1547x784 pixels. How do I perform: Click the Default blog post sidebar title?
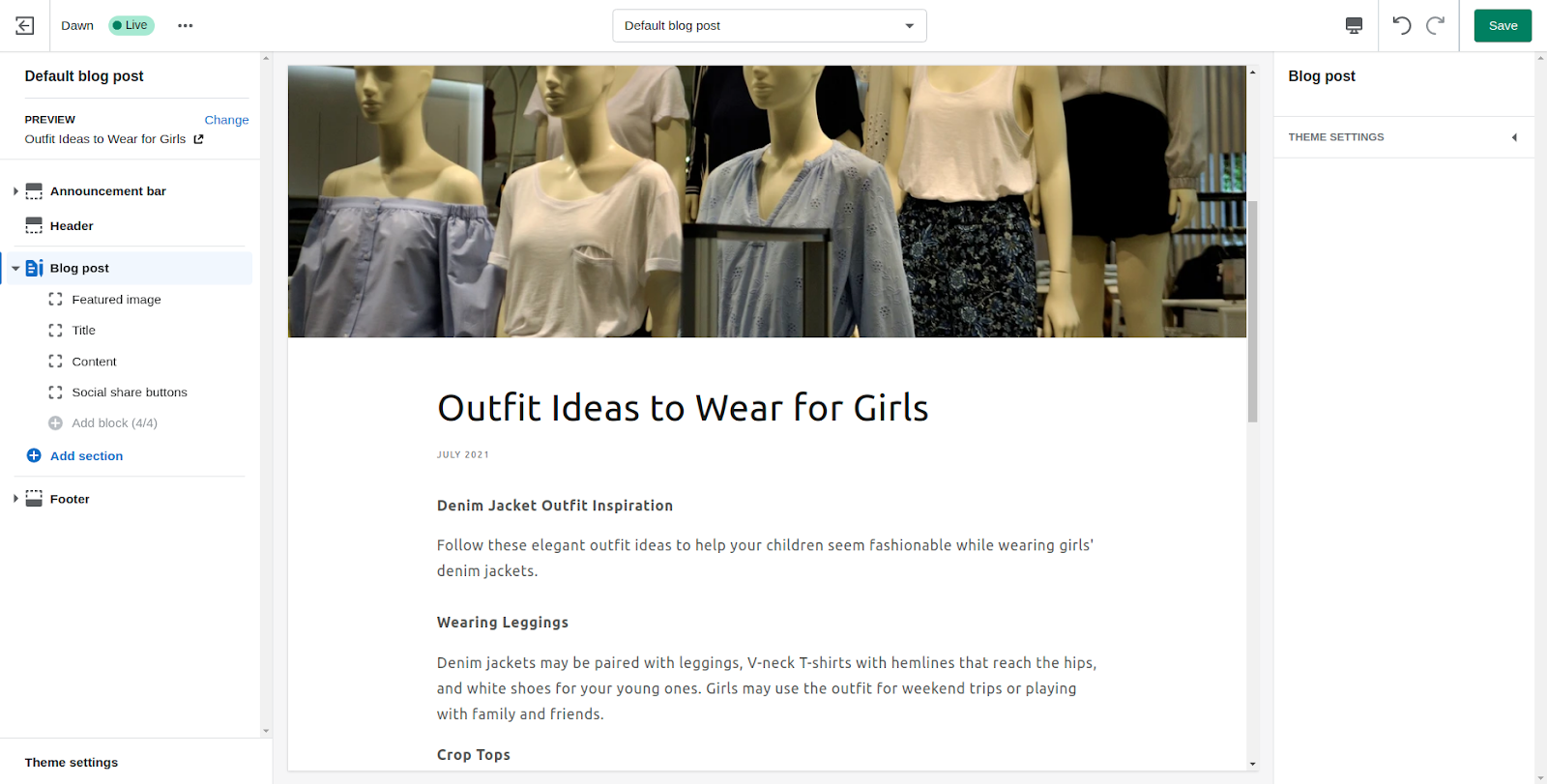[x=84, y=76]
